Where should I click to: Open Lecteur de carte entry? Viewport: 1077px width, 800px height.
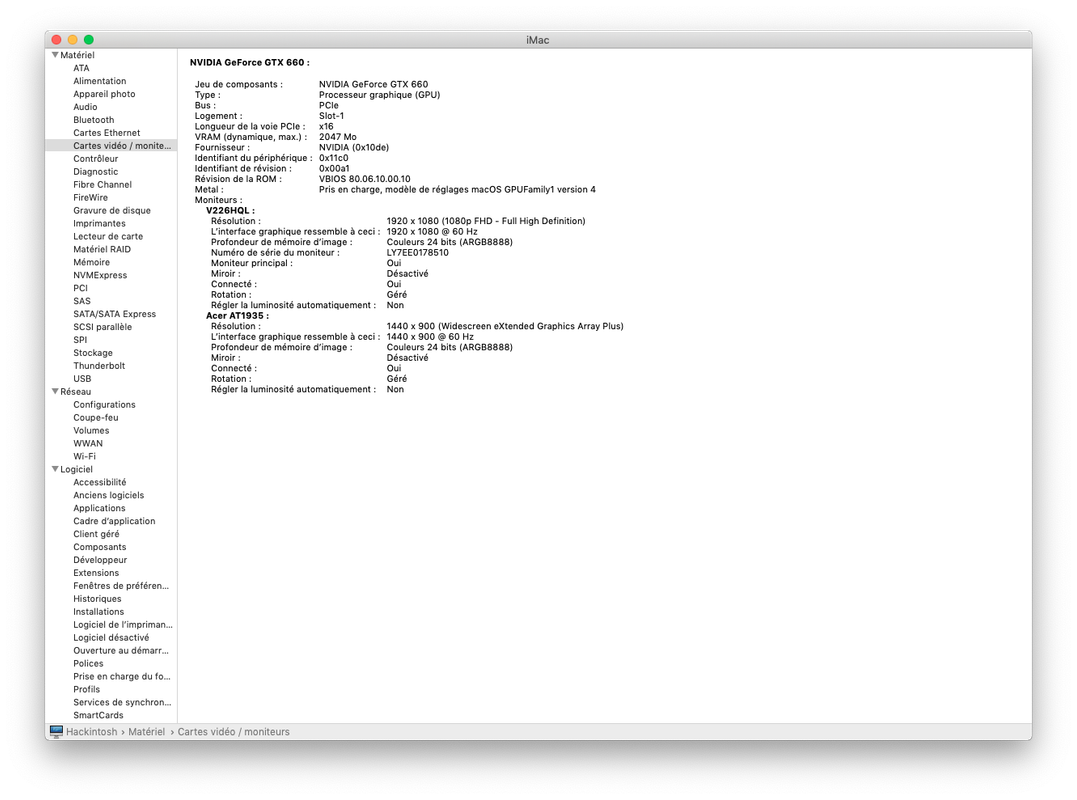[108, 236]
